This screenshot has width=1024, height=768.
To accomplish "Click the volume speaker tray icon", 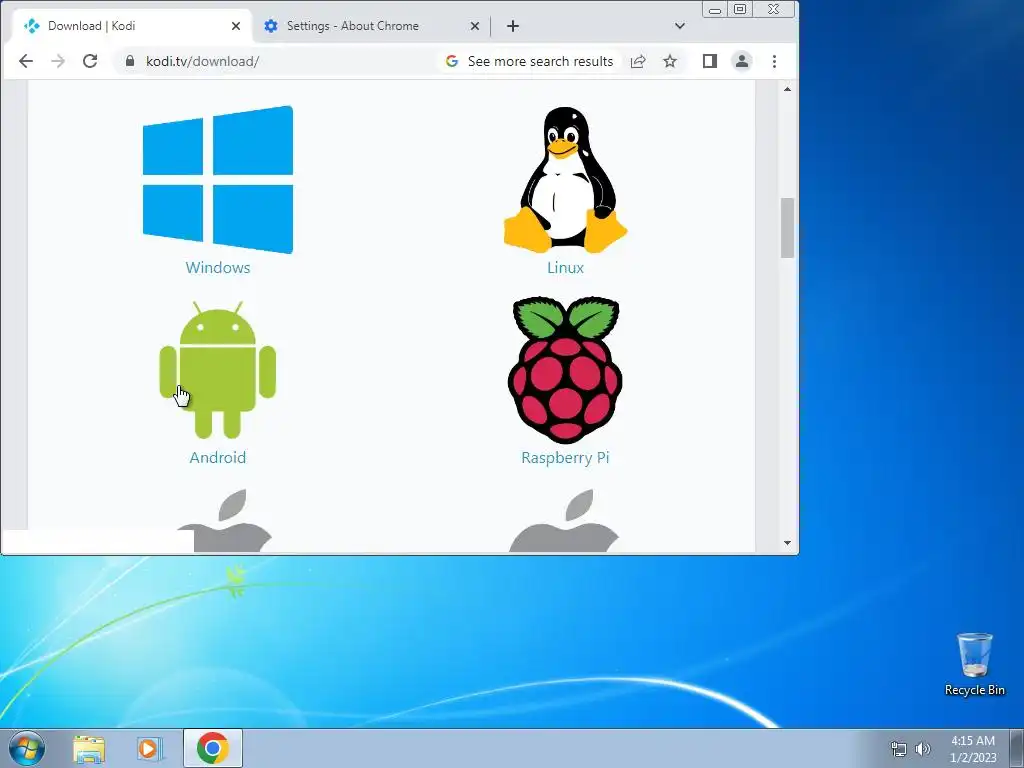I will [x=922, y=749].
